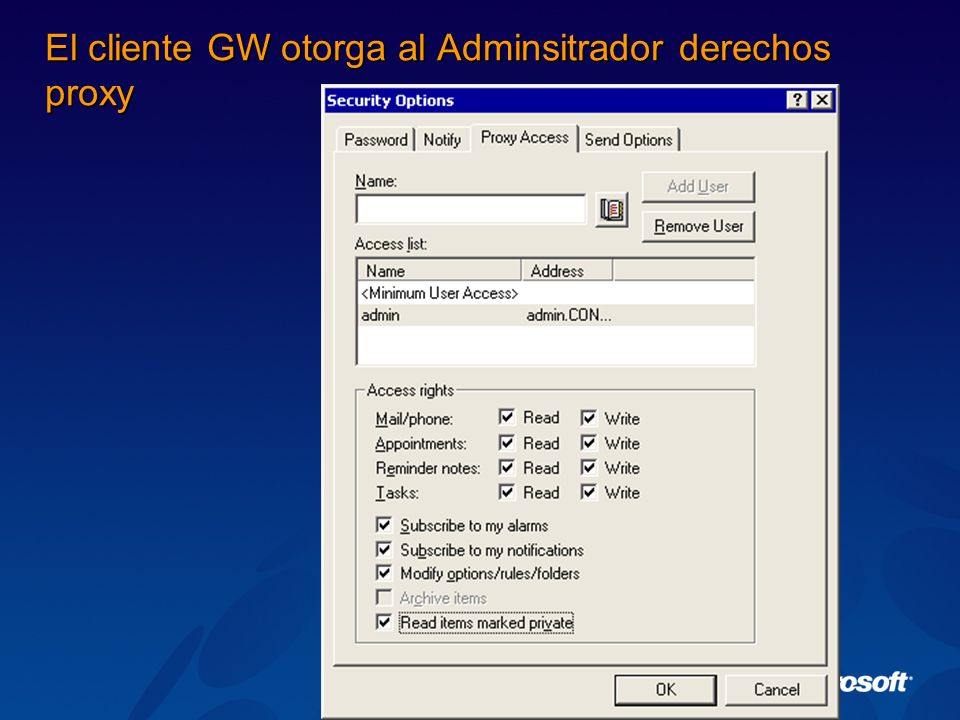
Task: Switch to the Password tab
Action: 375,140
